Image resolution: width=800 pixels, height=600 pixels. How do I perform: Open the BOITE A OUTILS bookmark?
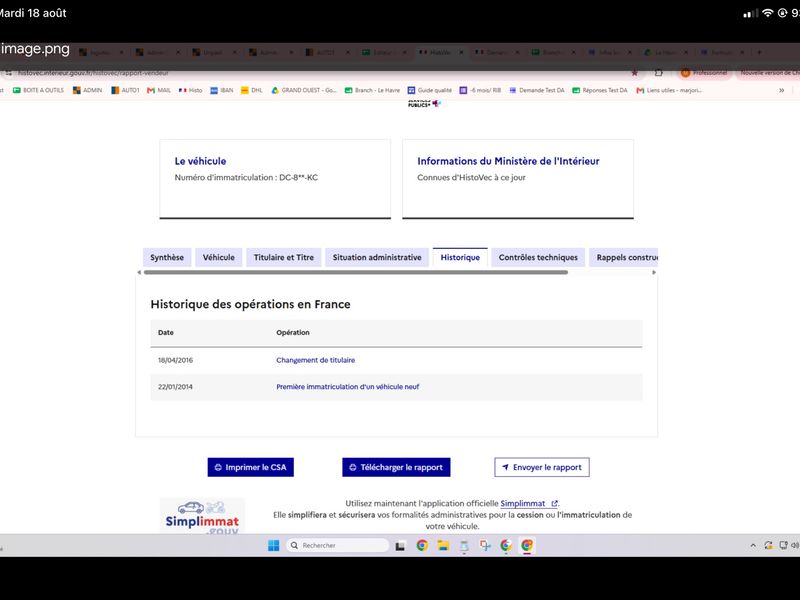pos(38,90)
